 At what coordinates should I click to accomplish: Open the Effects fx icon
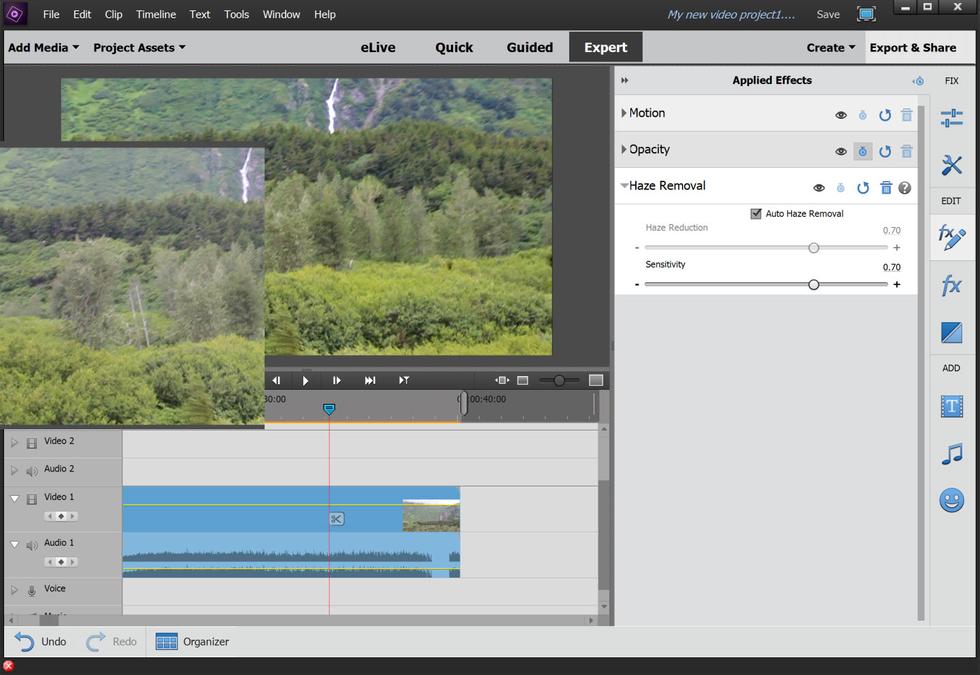(x=951, y=286)
